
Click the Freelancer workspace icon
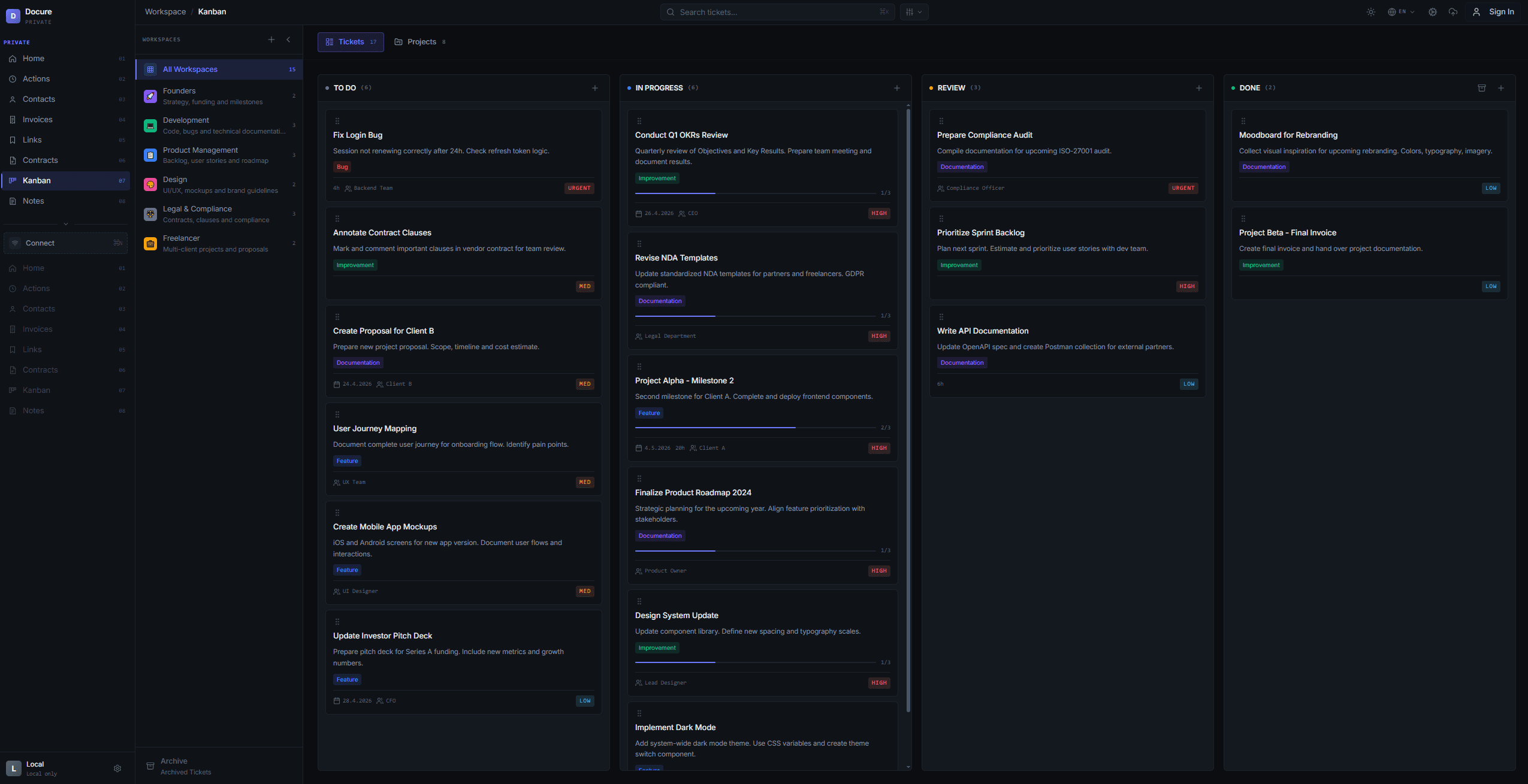[x=150, y=244]
